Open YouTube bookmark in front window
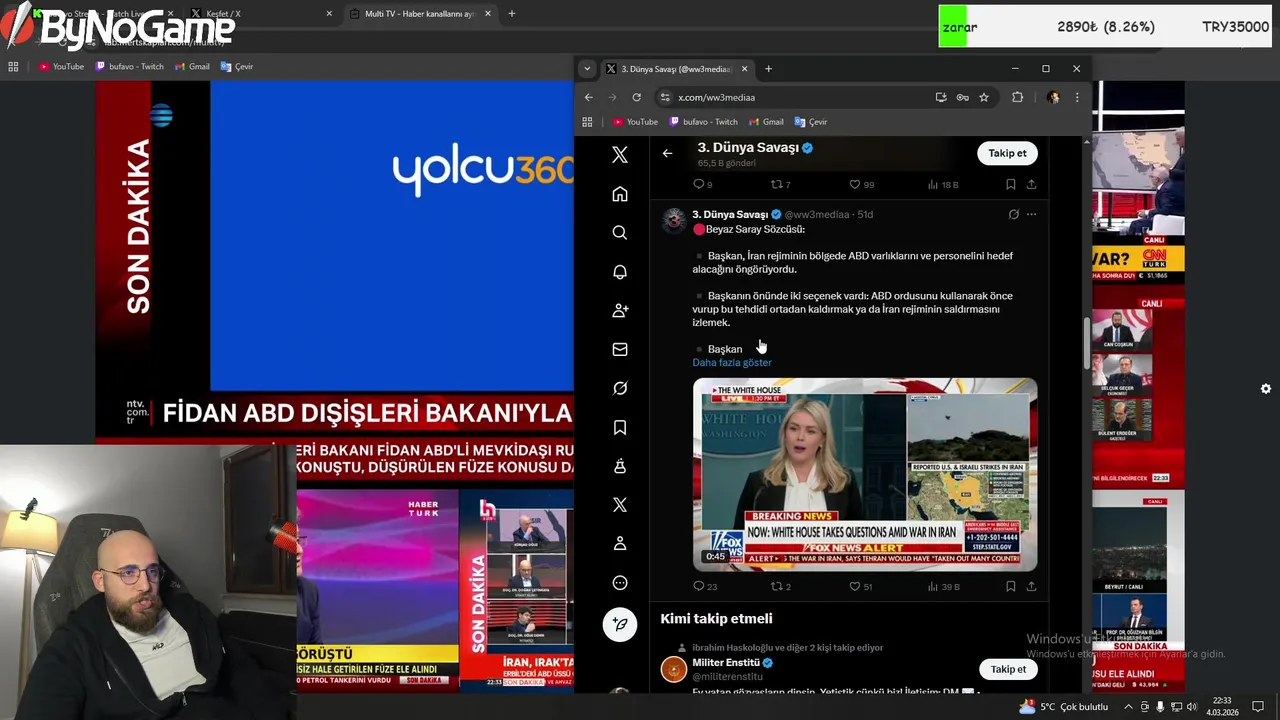Screen dimensions: 1280x720 [x=635, y=122]
